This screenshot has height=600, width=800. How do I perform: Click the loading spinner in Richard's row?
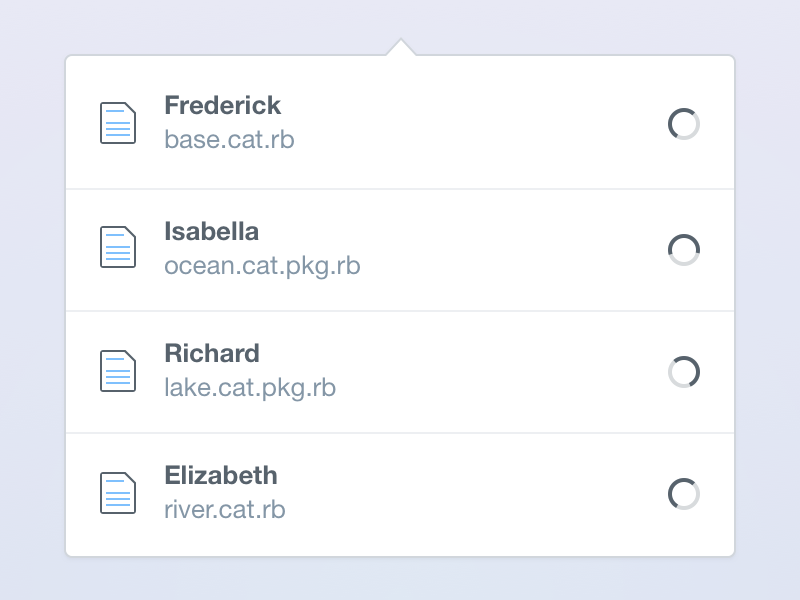pos(684,372)
